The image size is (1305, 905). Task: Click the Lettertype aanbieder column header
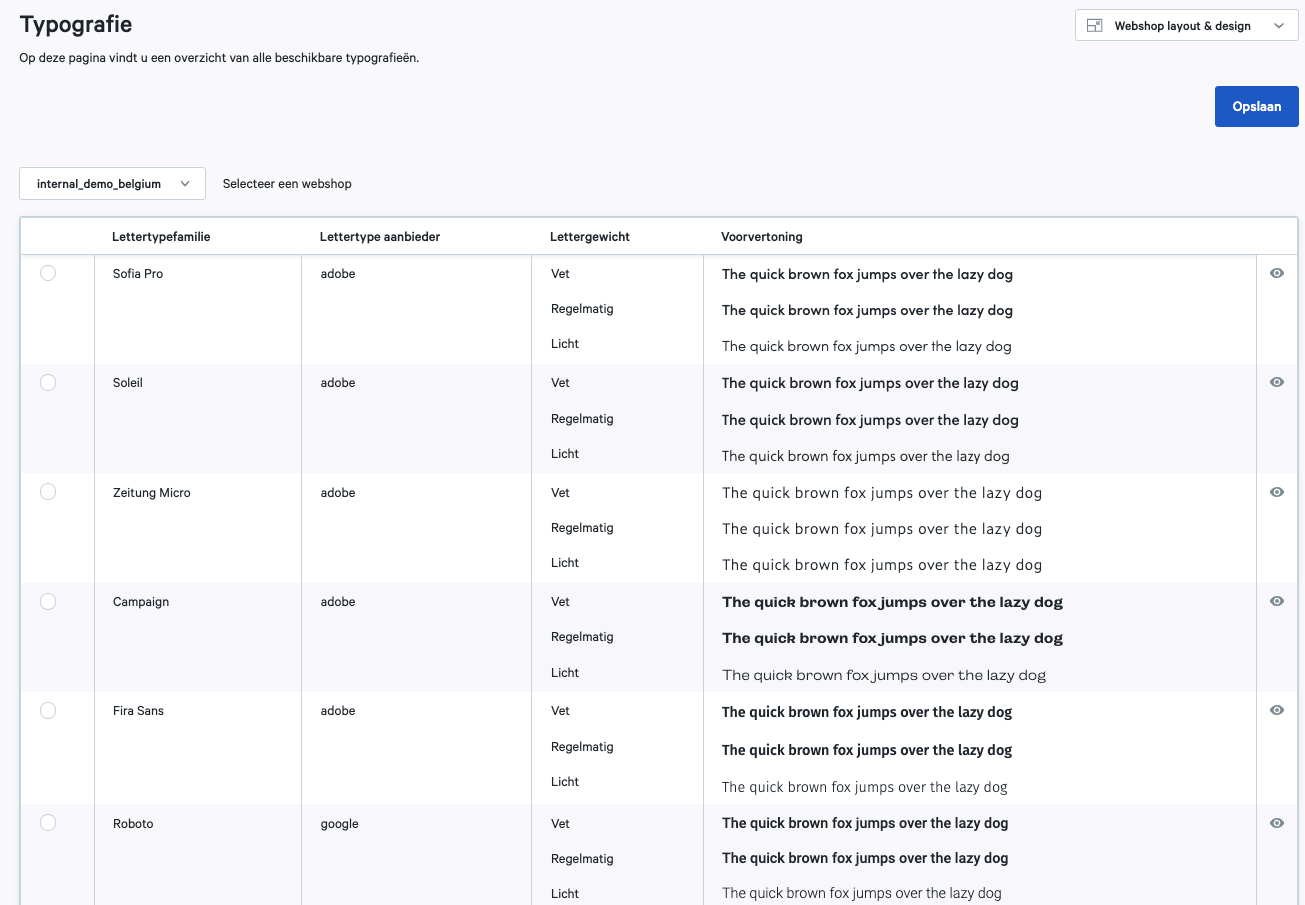pyautogui.click(x=380, y=237)
